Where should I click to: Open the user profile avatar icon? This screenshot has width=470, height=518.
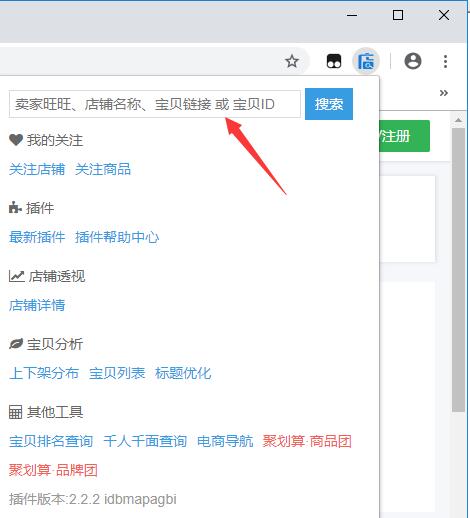pos(413,61)
